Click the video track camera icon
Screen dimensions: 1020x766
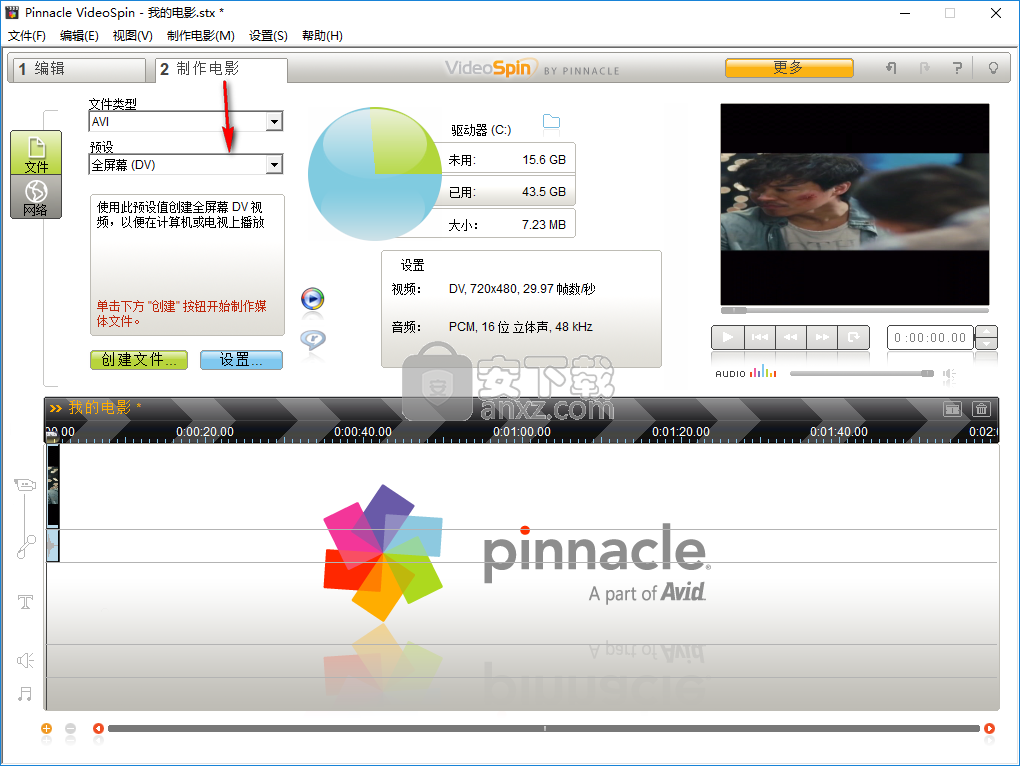coord(25,484)
